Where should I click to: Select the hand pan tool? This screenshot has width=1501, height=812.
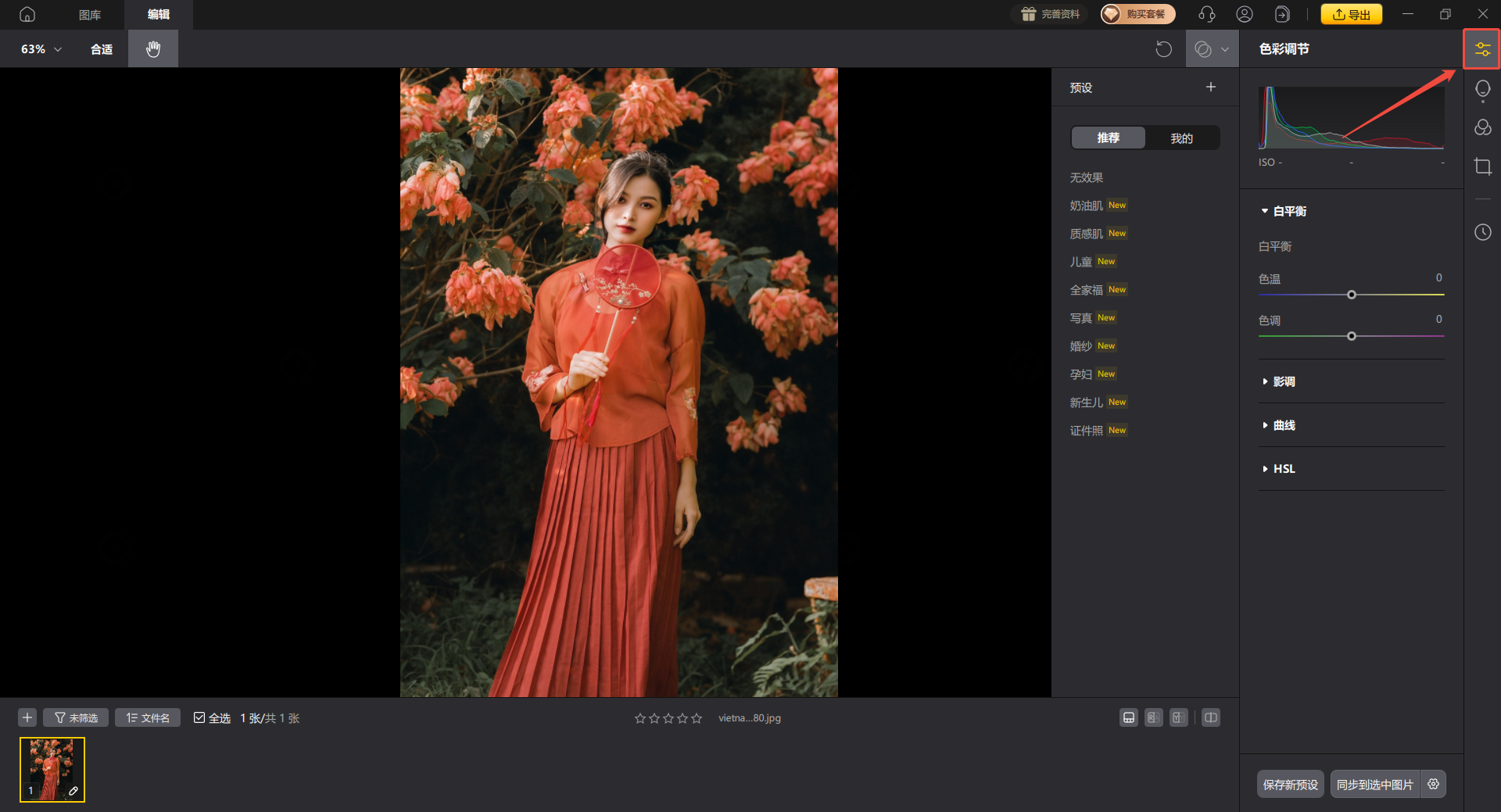(x=153, y=48)
